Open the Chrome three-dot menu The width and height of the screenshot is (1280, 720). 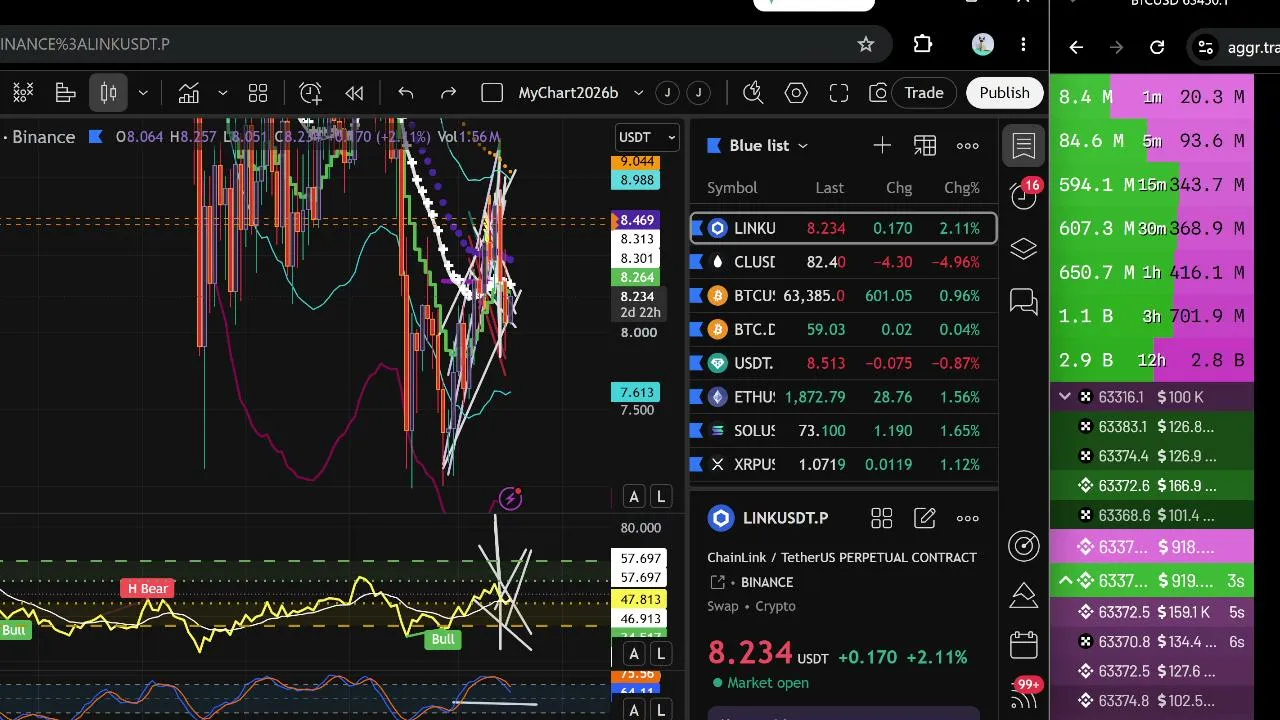pos(1023,44)
